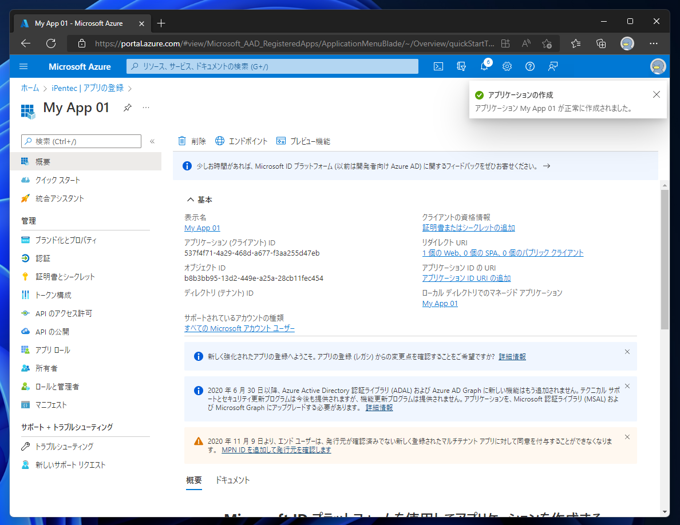Open 詳細情報 link in app registration banner

pyautogui.click(x=512, y=356)
